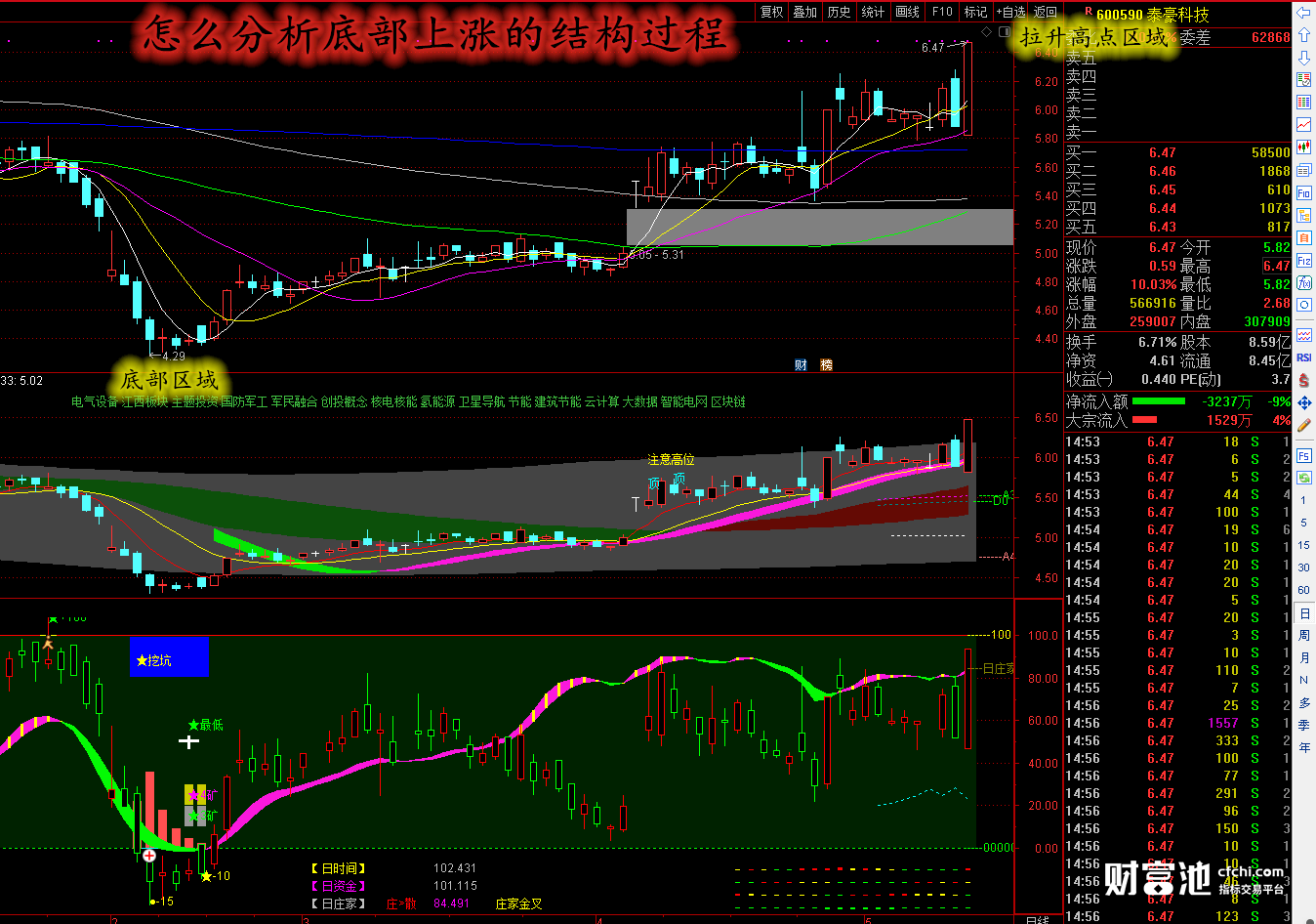Viewport: 1316px width, 924px height.
Task: Open the multi-color grid table icon
Action: point(1303,103)
